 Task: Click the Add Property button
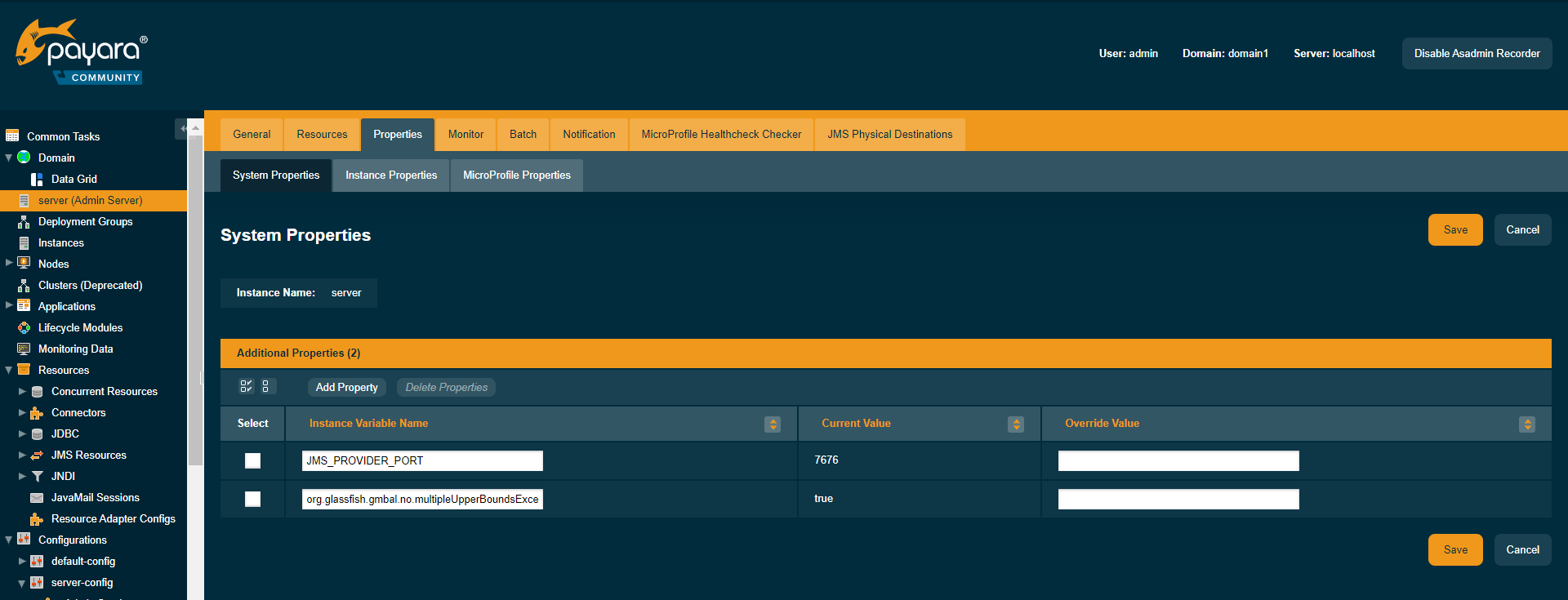pyautogui.click(x=347, y=388)
